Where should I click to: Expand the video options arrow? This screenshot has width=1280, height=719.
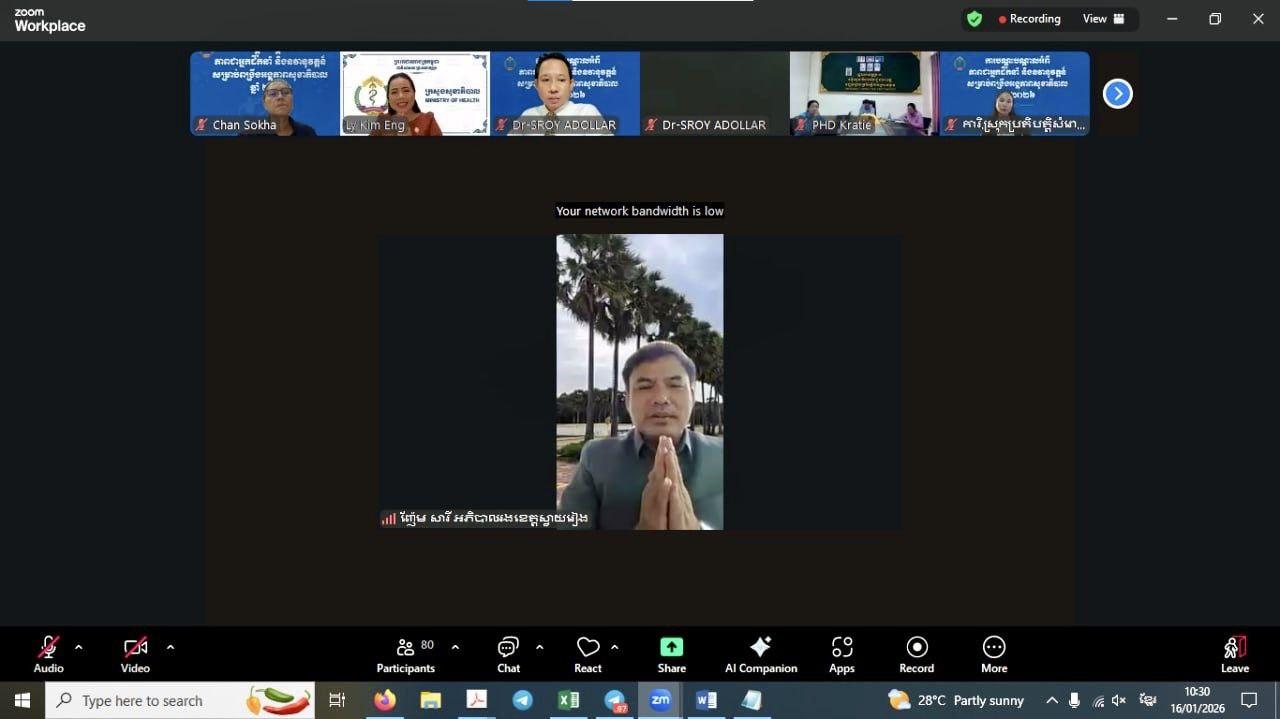point(170,647)
